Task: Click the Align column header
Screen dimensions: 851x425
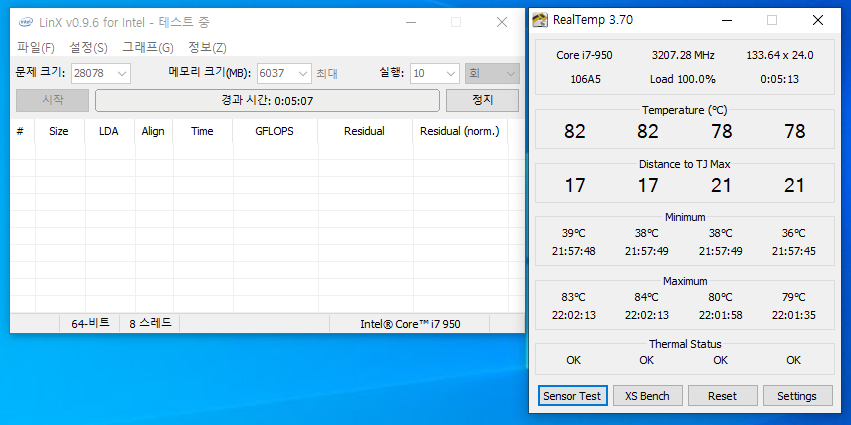Action: coord(154,131)
